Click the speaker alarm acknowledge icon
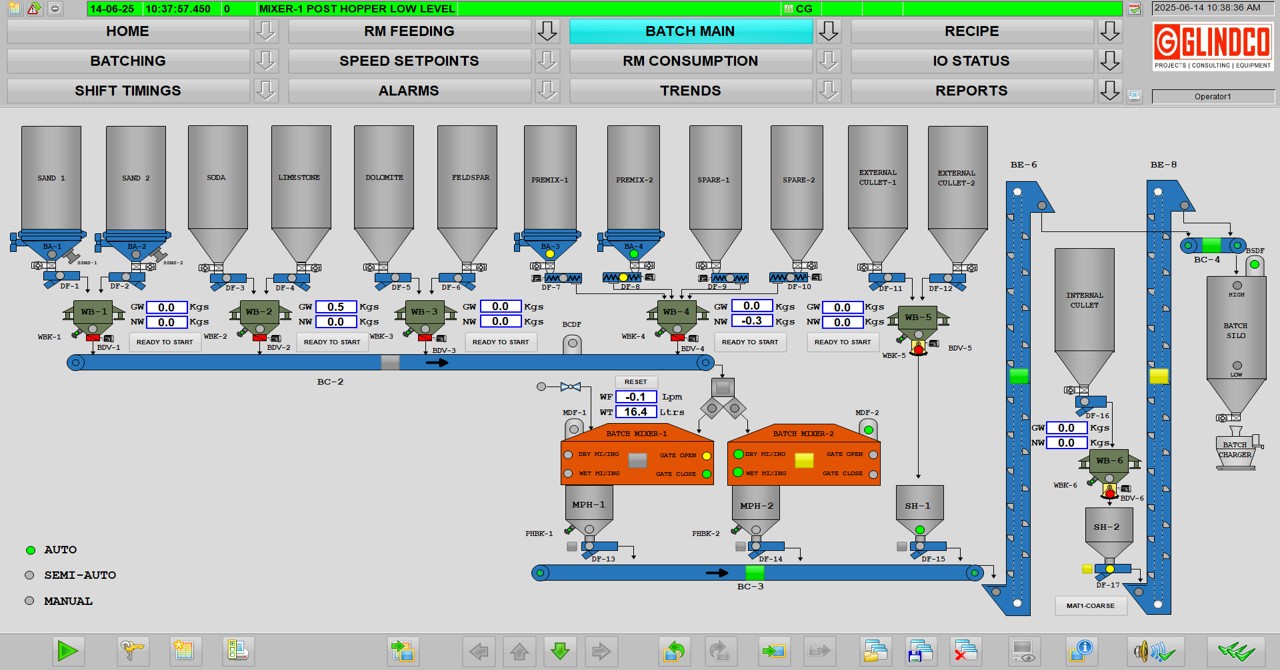The width and height of the screenshot is (1280, 670). coord(1155,652)
